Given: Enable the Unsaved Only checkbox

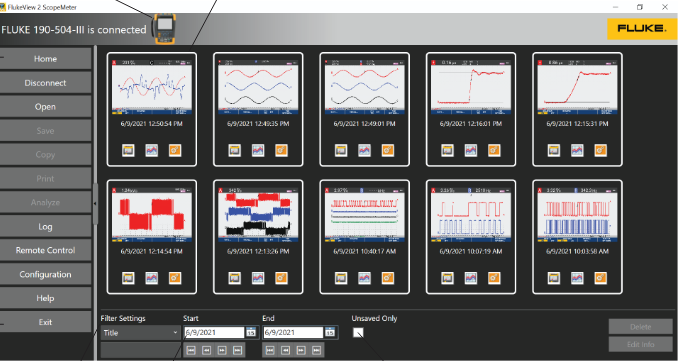Looking at the screenshot, I should (358, 332).
